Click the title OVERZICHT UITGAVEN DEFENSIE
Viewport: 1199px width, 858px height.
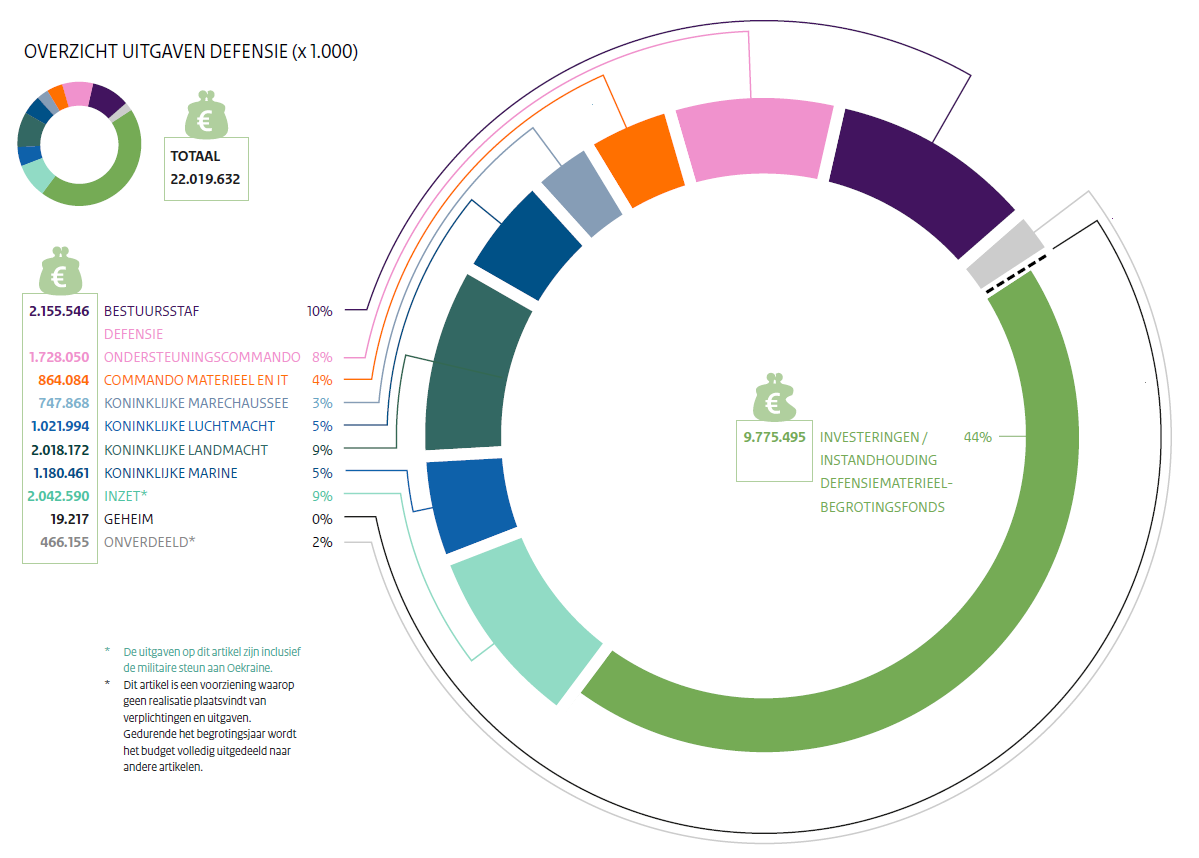tap(191, 51)
